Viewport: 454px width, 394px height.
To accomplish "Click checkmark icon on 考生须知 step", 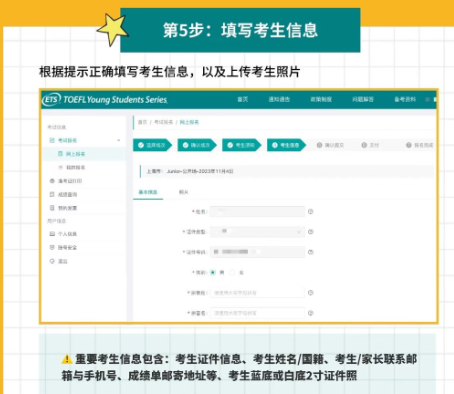I will pos(230,145).
